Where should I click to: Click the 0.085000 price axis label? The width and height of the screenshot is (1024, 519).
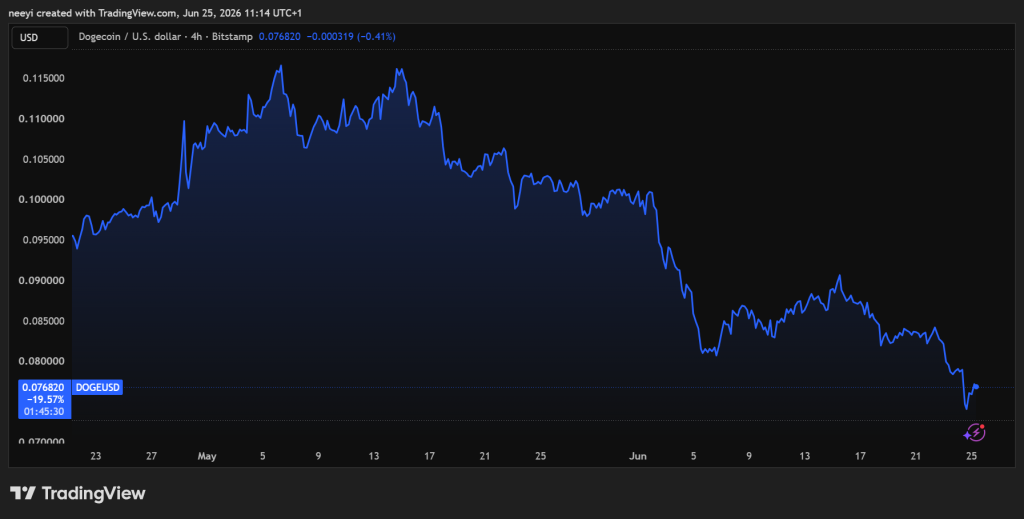point(44,321)
